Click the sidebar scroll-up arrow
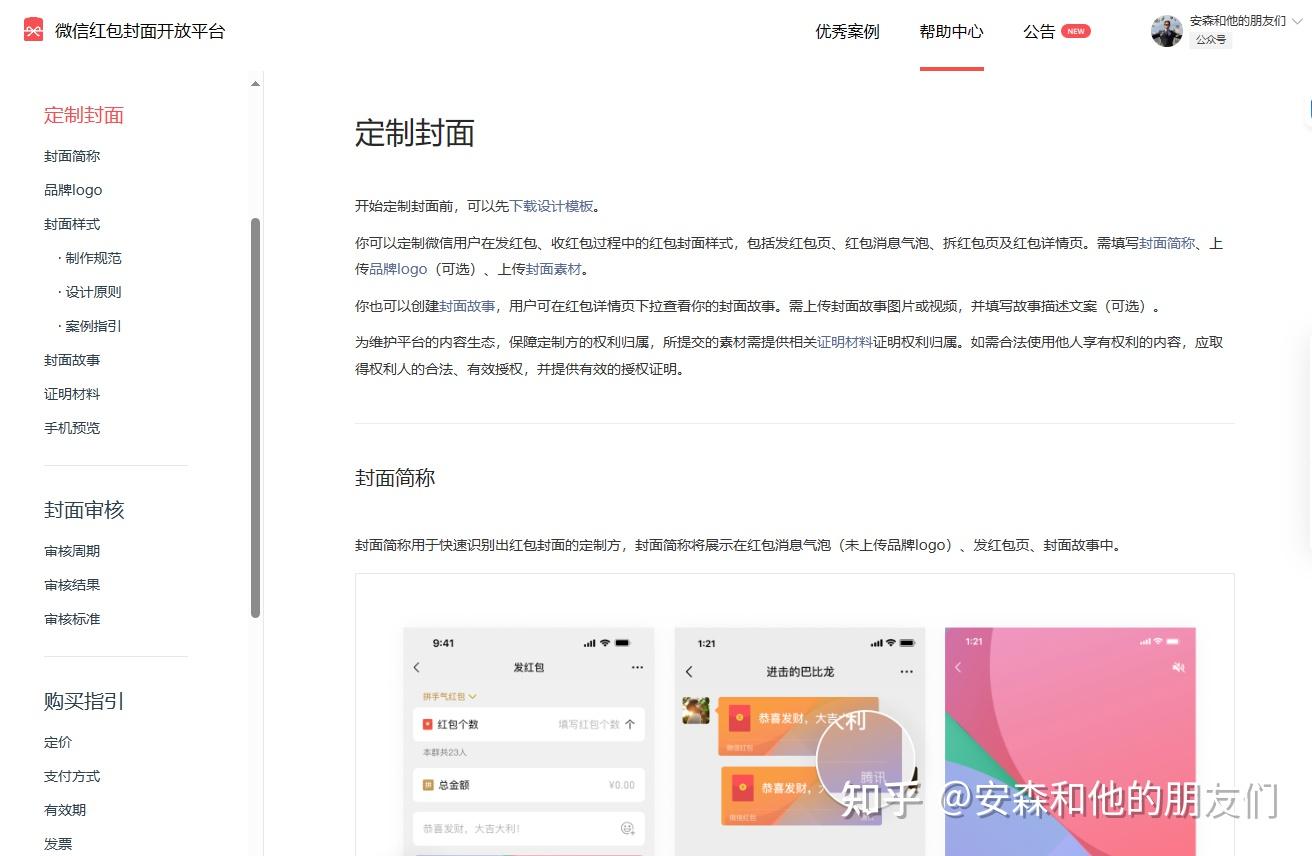Viewport: 1312px width, 856px height. [x=255, y=84]
